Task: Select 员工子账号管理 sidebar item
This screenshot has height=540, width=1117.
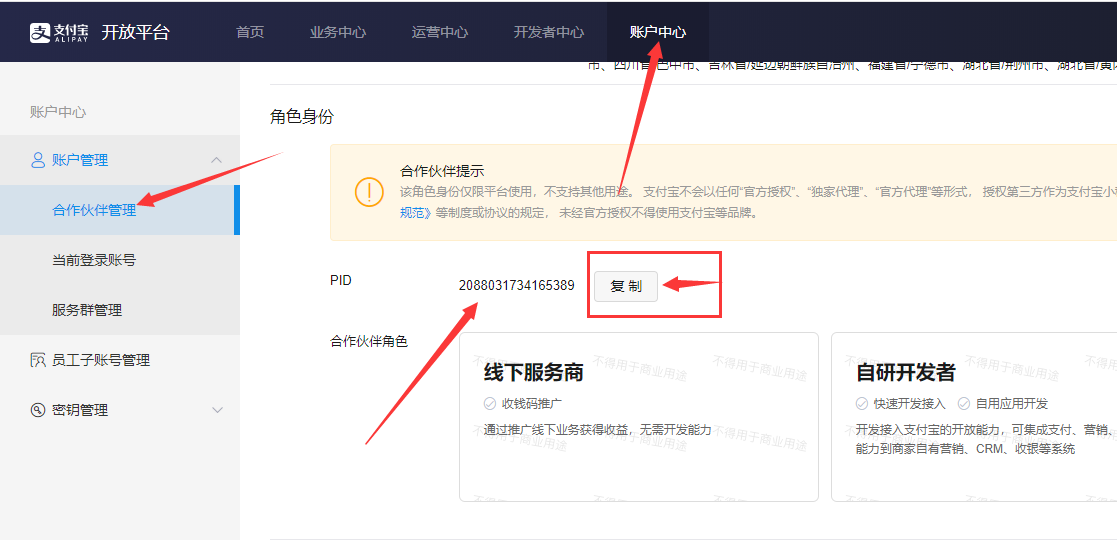Action: coord(120,360)
